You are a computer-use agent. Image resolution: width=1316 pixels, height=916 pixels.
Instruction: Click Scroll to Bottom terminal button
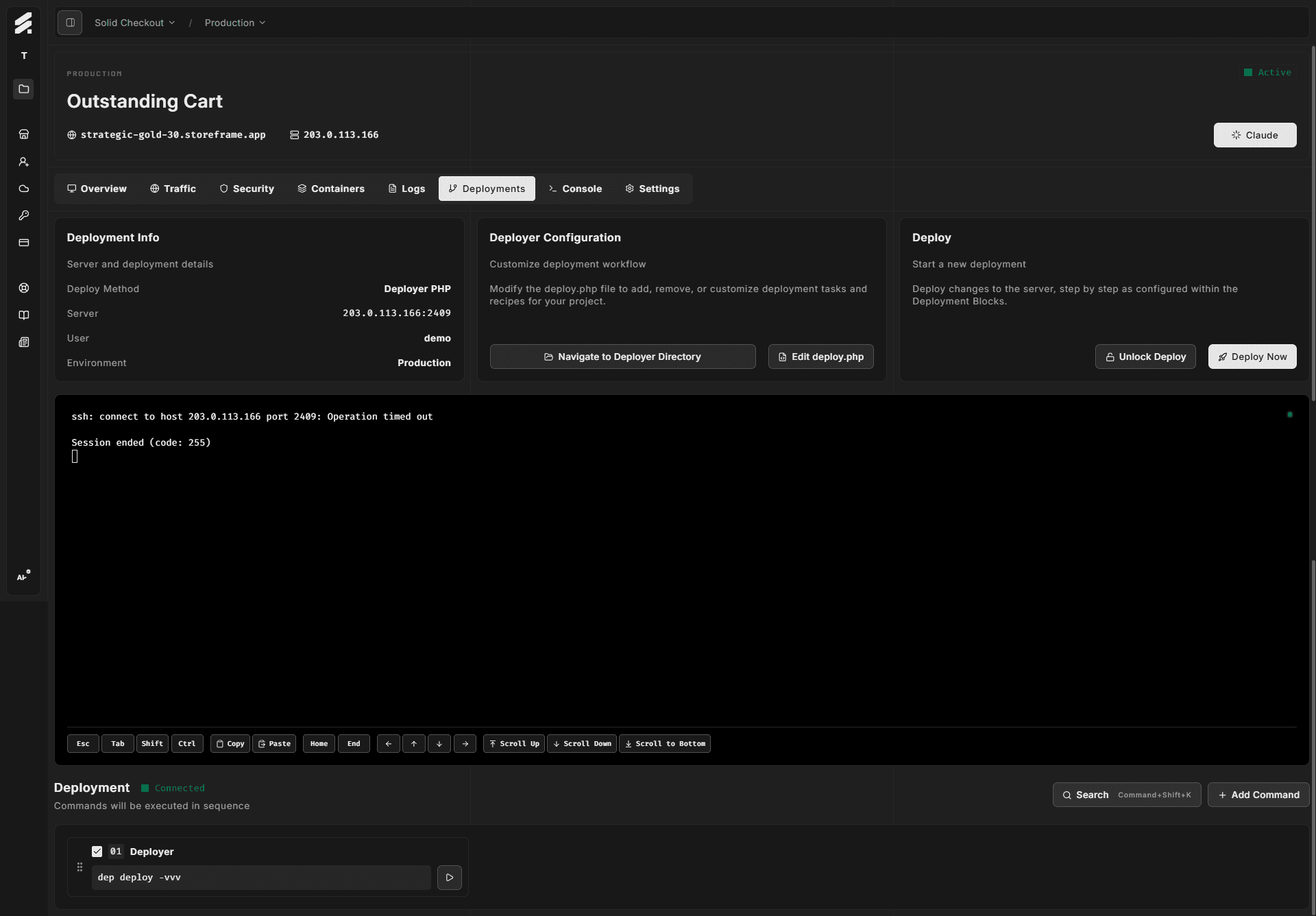coord(665,744)
